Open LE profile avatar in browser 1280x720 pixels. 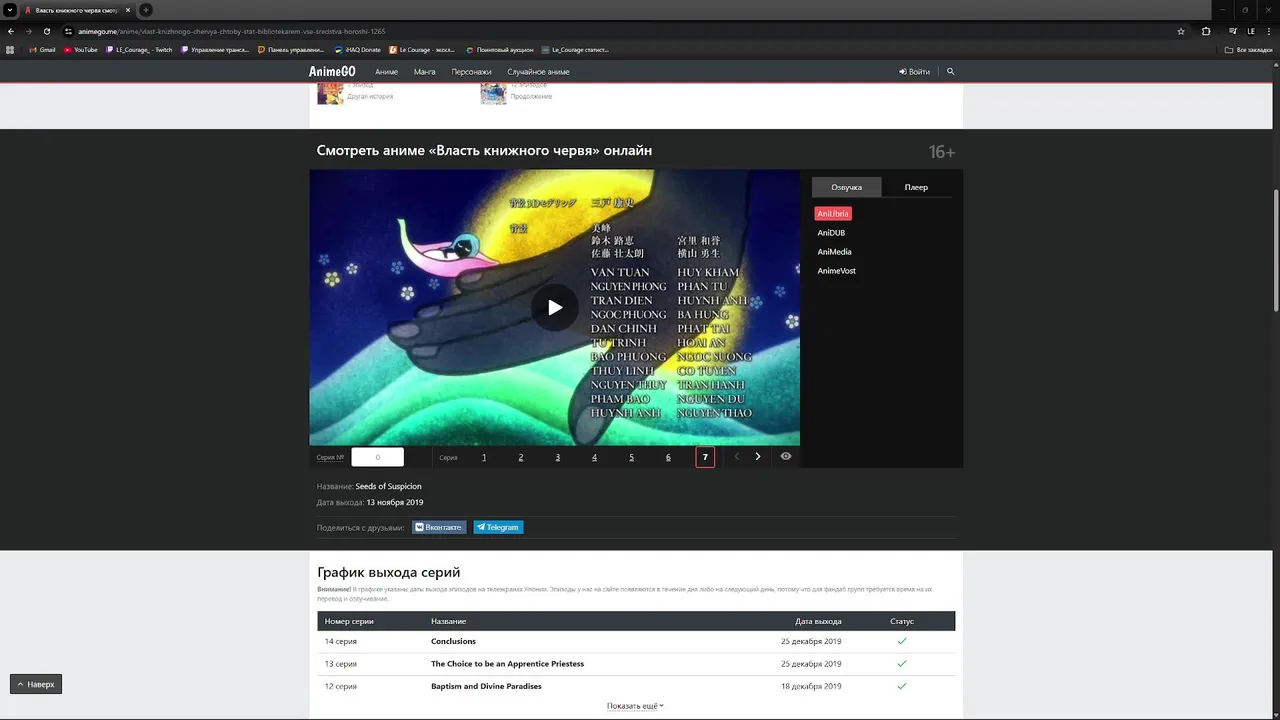click(x=1250, y=31)
